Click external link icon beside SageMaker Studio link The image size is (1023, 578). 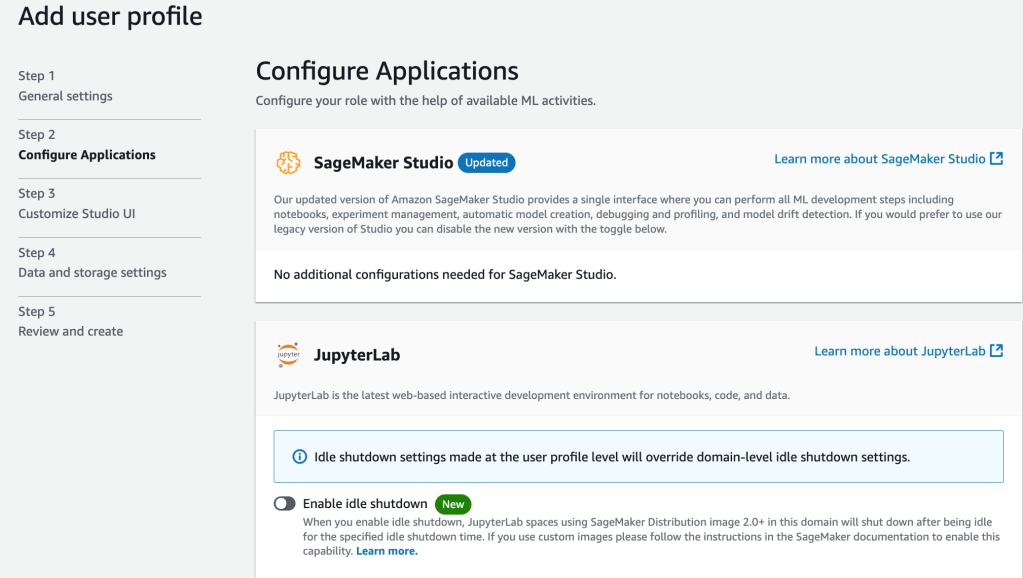click(996, 159)
